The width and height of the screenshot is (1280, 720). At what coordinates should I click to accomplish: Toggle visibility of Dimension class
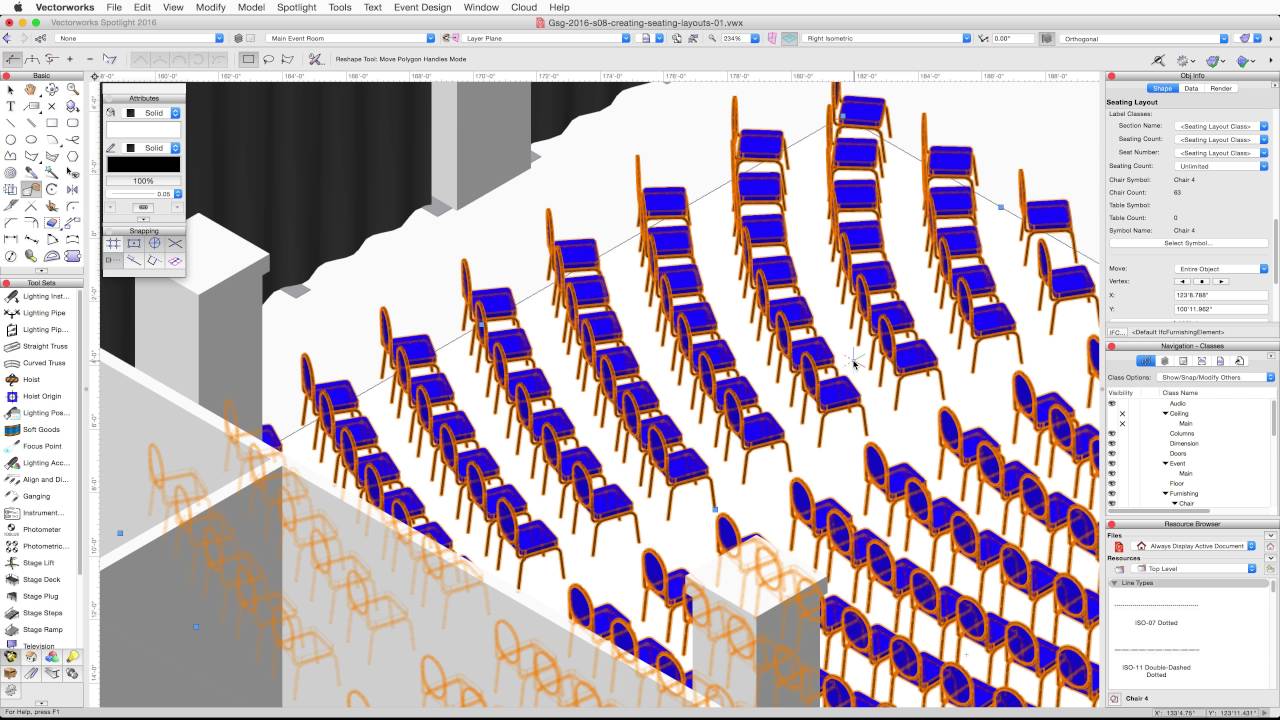coord(1112,443)
